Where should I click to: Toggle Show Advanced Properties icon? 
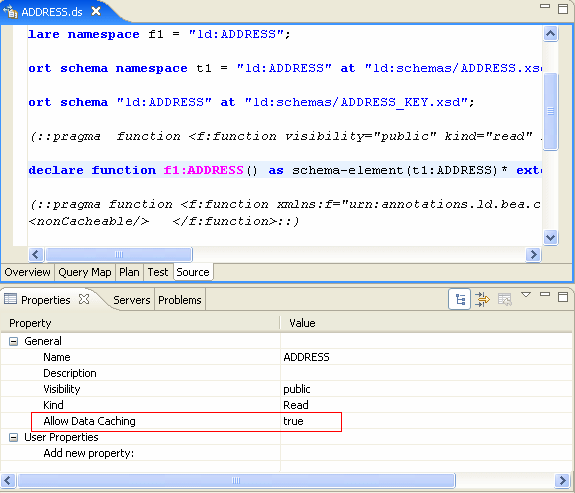pyautogui.click(x=482, y=299)
